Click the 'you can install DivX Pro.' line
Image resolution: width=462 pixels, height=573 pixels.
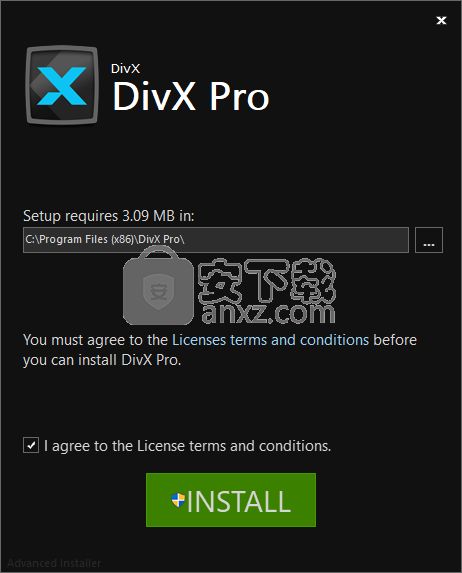pyautogui.click(x=102, y=360)
